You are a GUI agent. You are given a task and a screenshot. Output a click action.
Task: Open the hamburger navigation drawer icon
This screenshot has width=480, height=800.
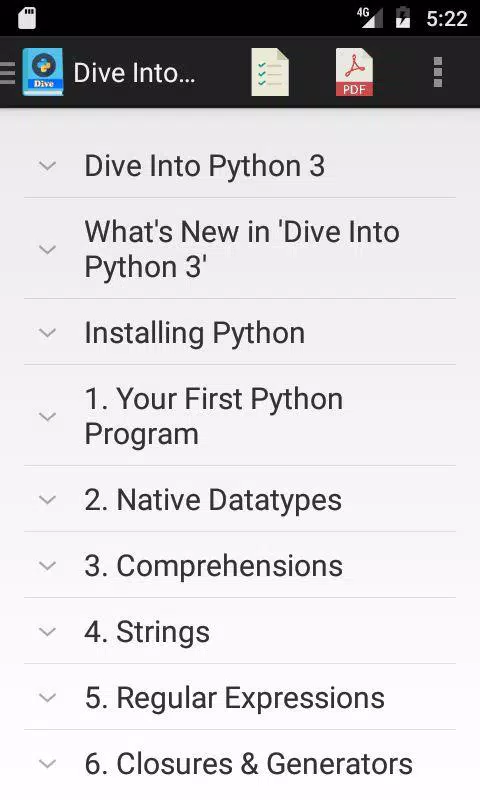pos(7,72)
